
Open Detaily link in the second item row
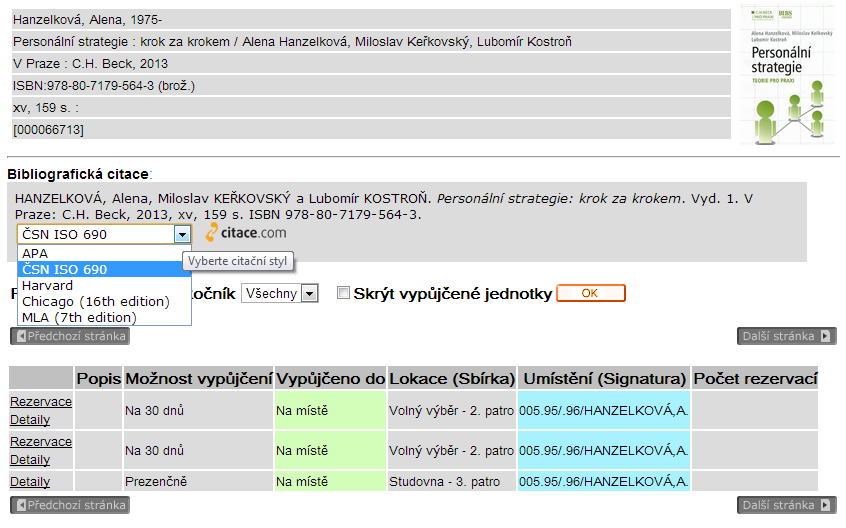(30, 460)
